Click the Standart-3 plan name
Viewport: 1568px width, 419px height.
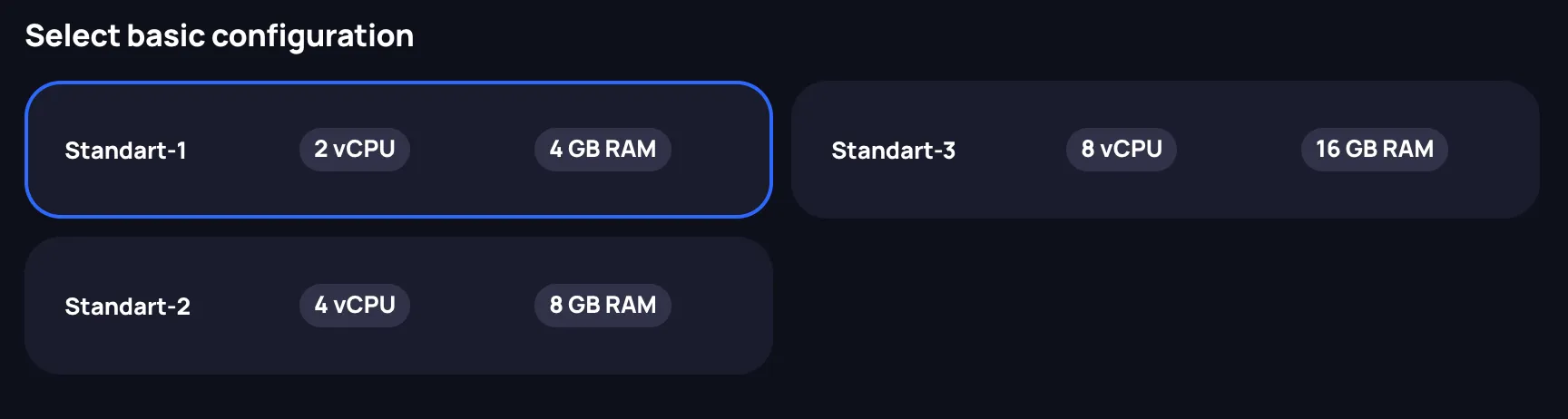click(893, 151)
